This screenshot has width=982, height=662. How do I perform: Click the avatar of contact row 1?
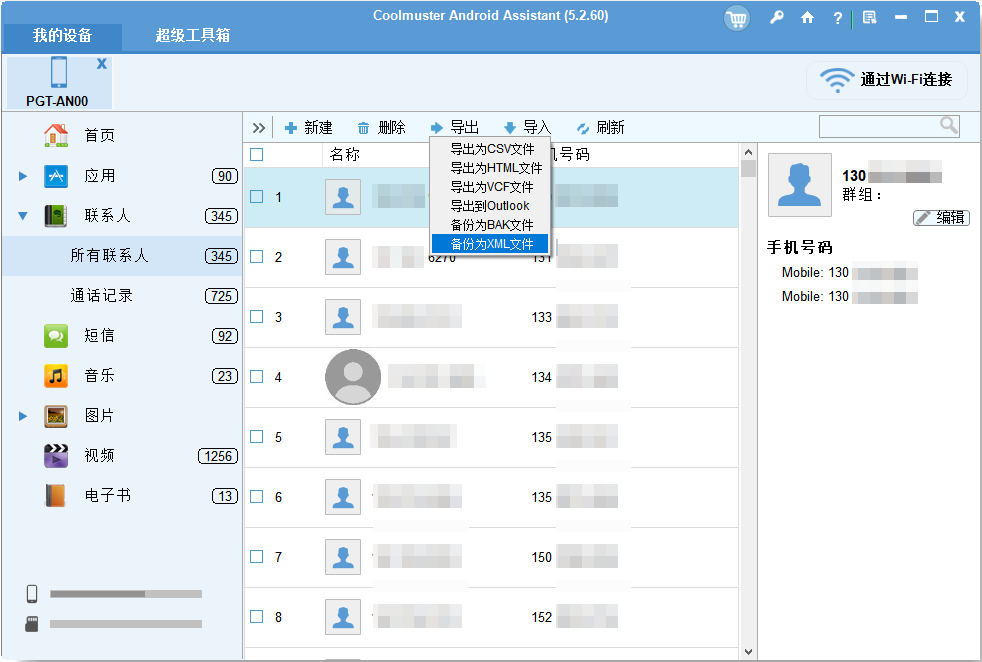[343, 197]
